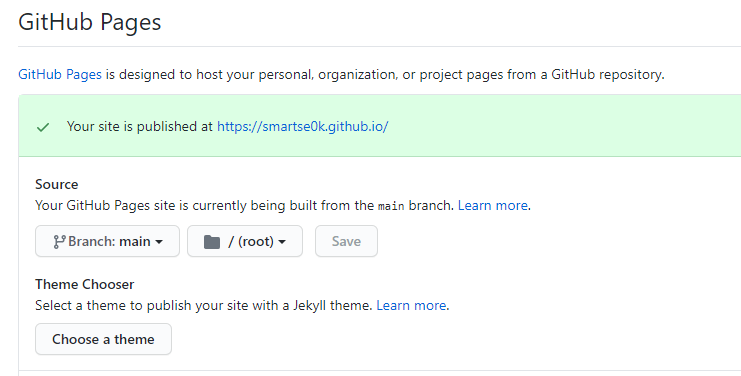Viewport: 741px width, 376px height.
Task: Click the Jekyll theme description text
Action: point(204,306)
